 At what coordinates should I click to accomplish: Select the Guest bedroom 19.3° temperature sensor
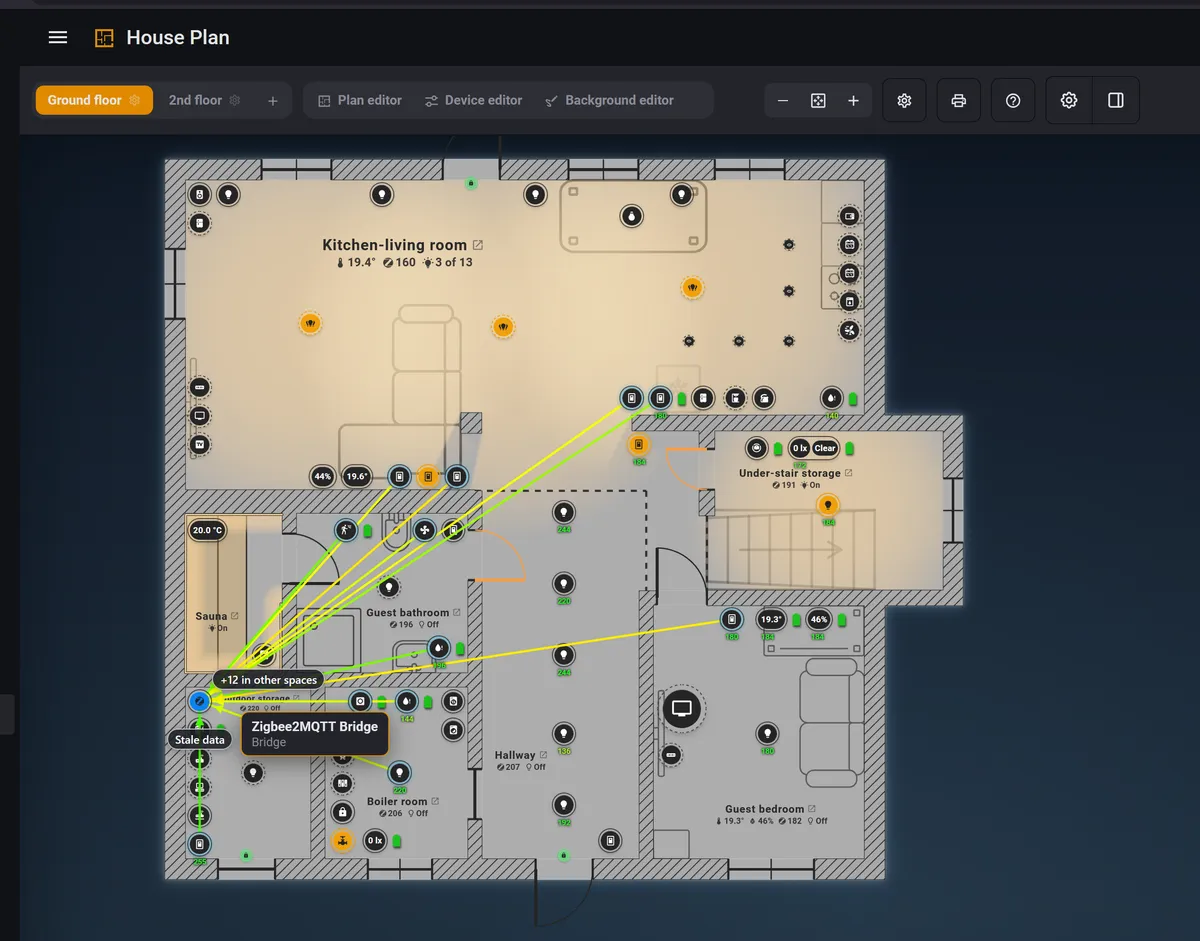[x=770, y=620]
